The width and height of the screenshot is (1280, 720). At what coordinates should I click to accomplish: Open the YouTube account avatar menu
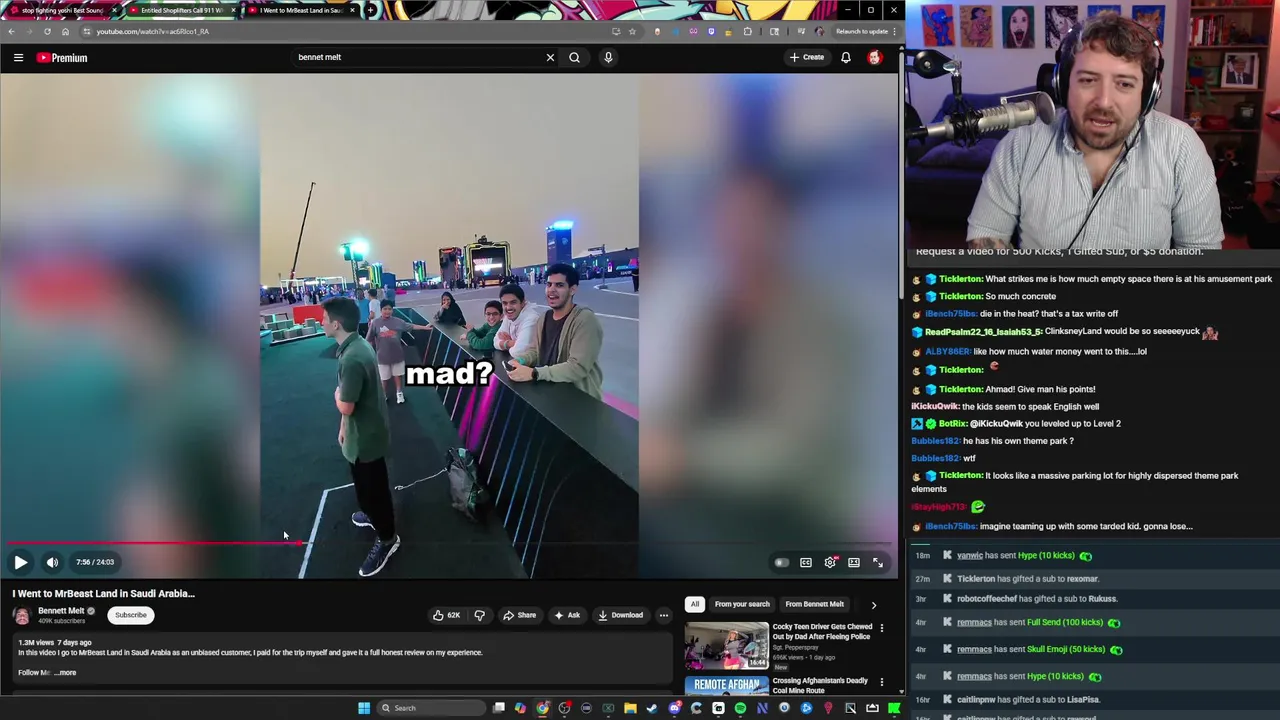(875, 57)
